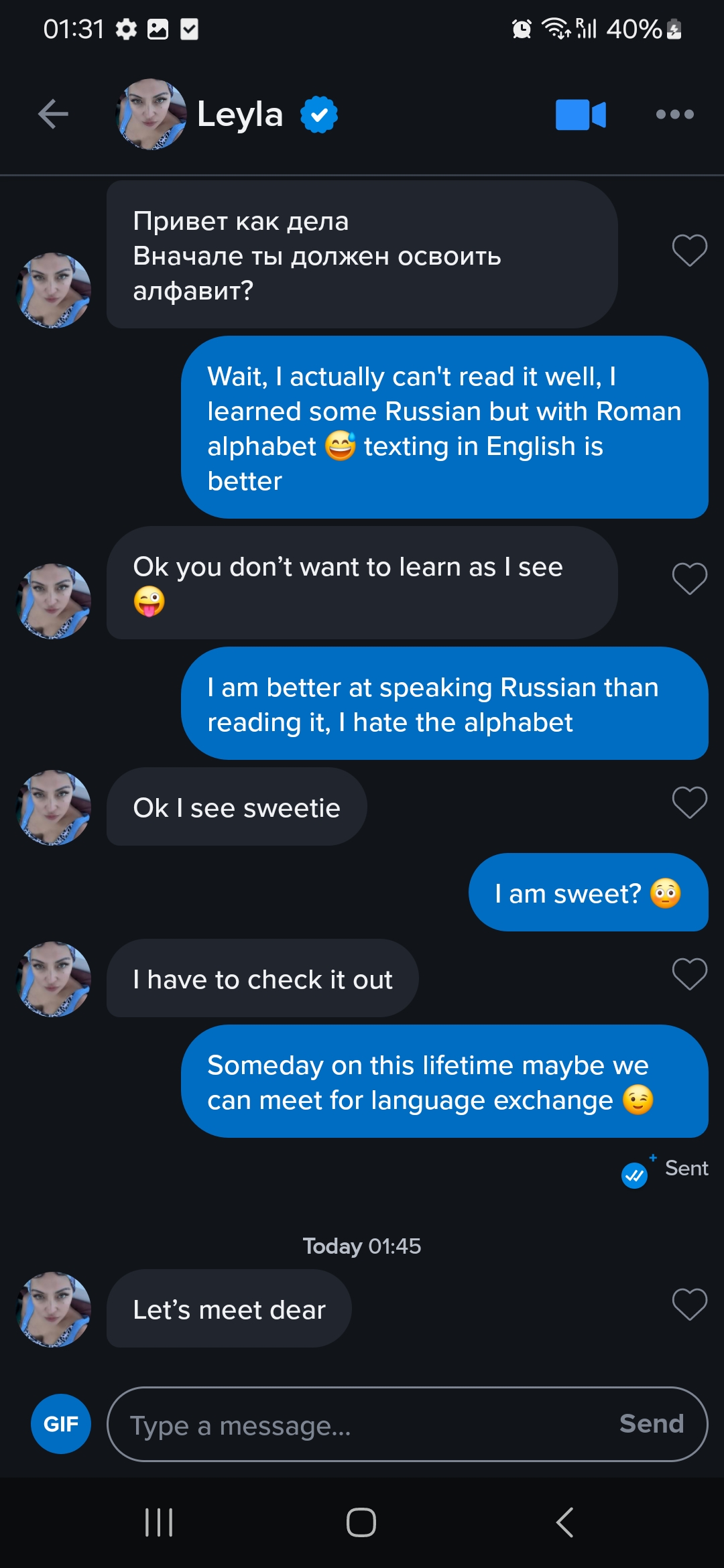724x1568 pixels.
Task: Tap the read receipt double-check icon
Action: [634, 1175]
